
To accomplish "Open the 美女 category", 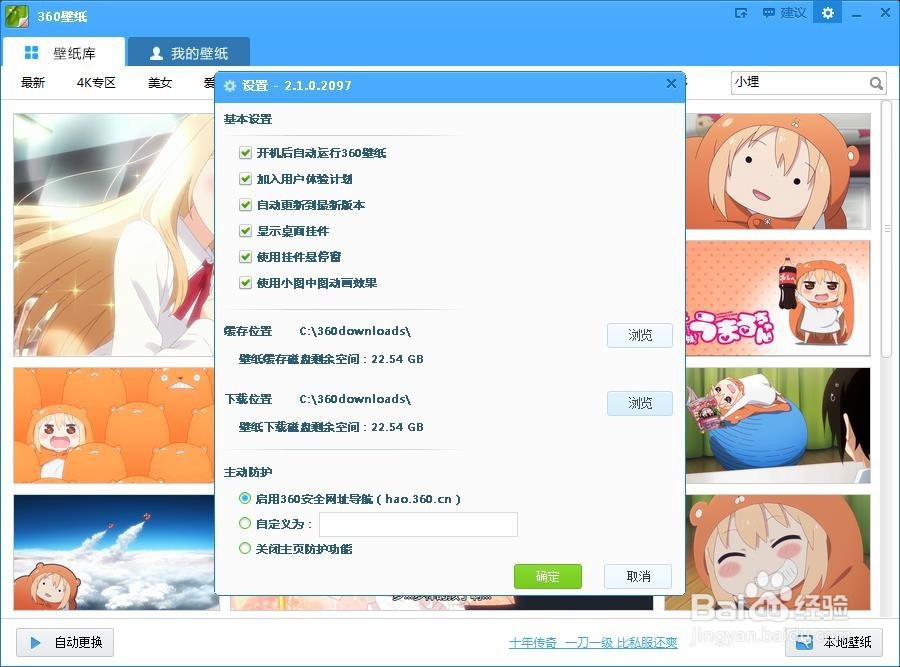I will tap(160, 83).
